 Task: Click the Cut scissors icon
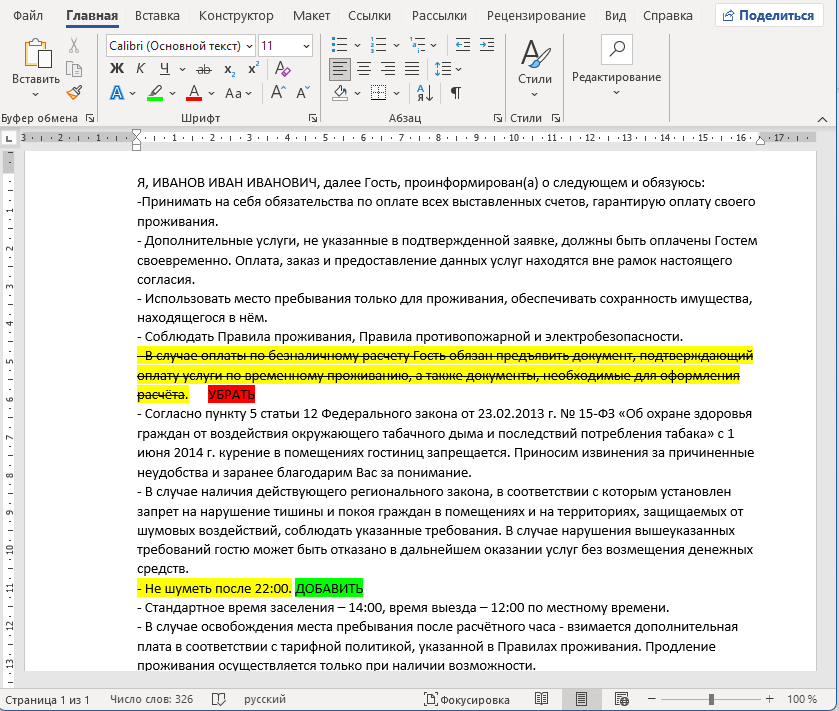point(74,45)
